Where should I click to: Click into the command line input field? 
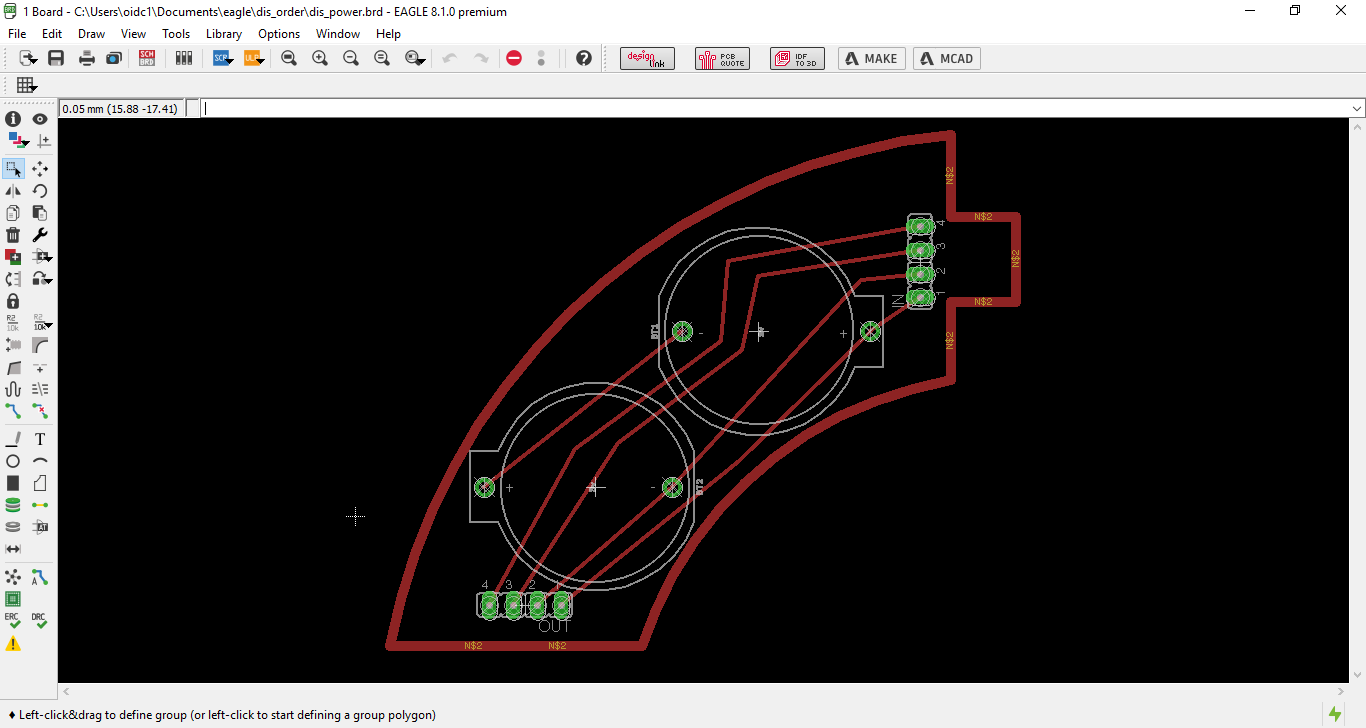tap(775, 108)
